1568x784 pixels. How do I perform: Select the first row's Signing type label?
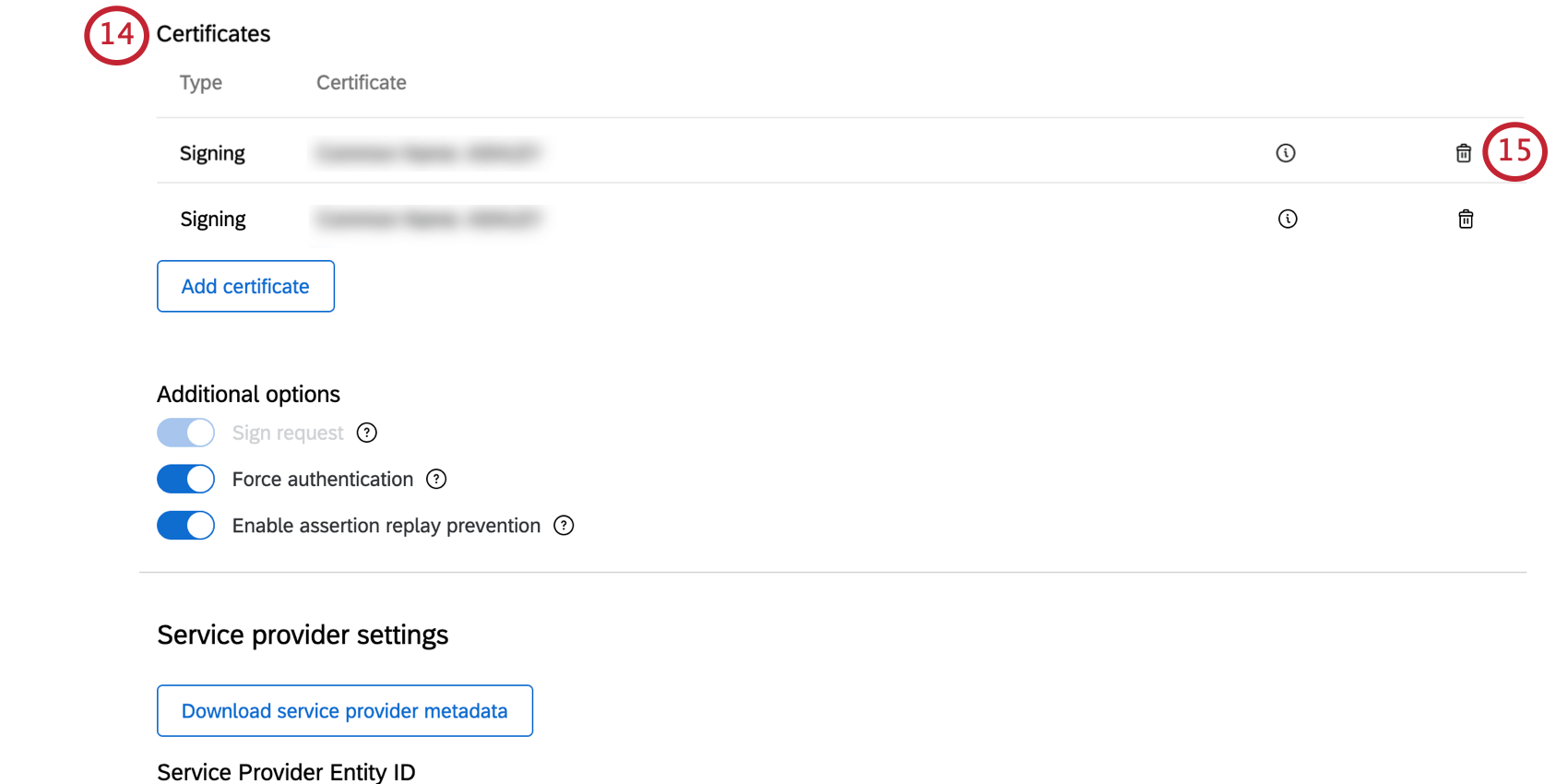coord(212,153)
